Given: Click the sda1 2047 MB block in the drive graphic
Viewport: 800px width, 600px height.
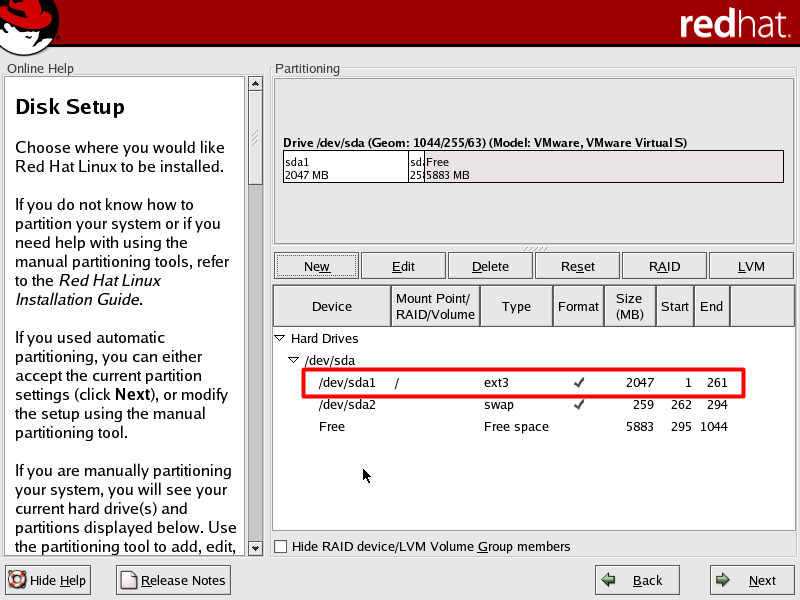Looking at the screenshot, I should (x=345, y=166).
